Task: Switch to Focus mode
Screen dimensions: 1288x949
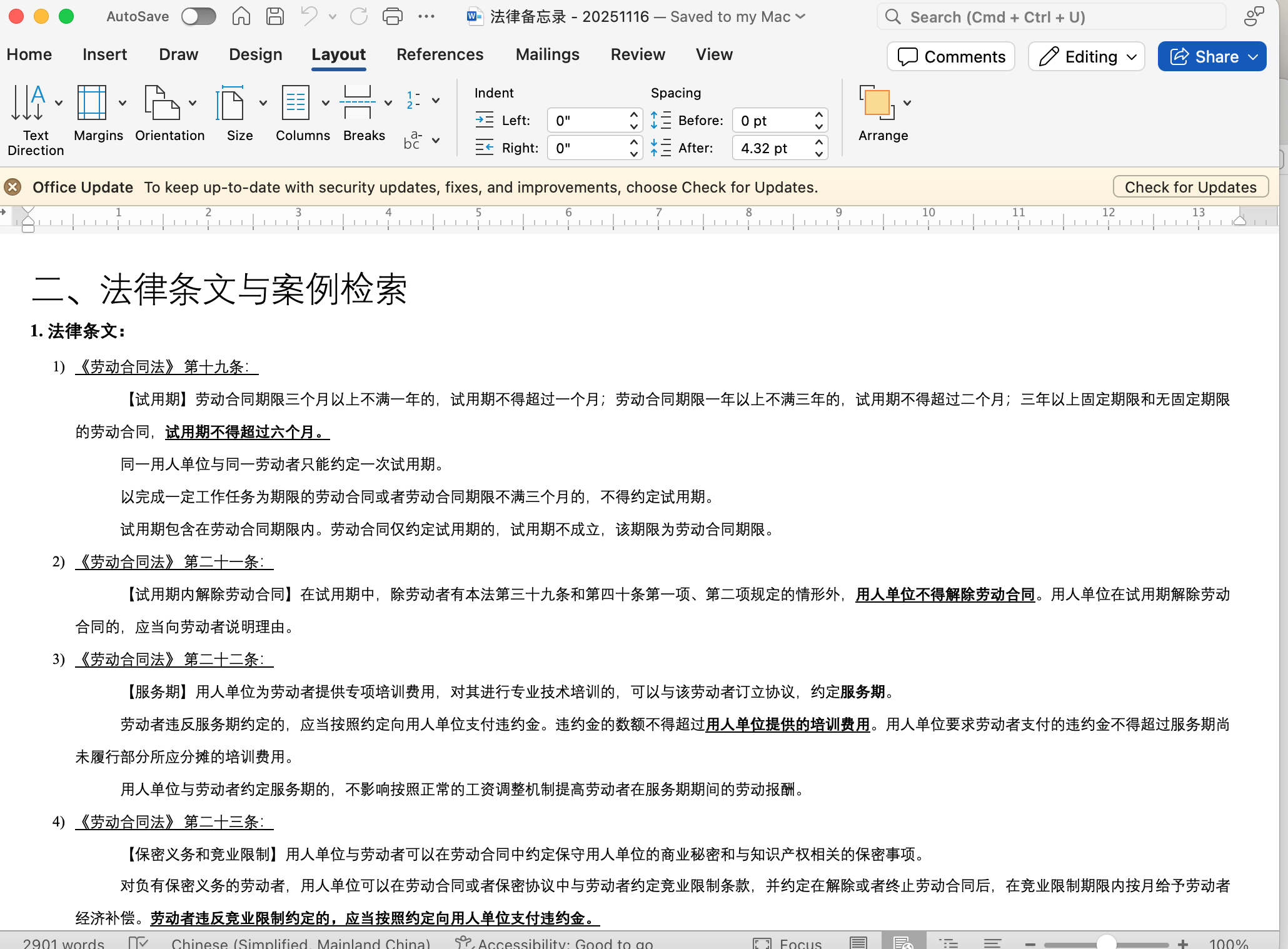Action: (x=787, y=943)
